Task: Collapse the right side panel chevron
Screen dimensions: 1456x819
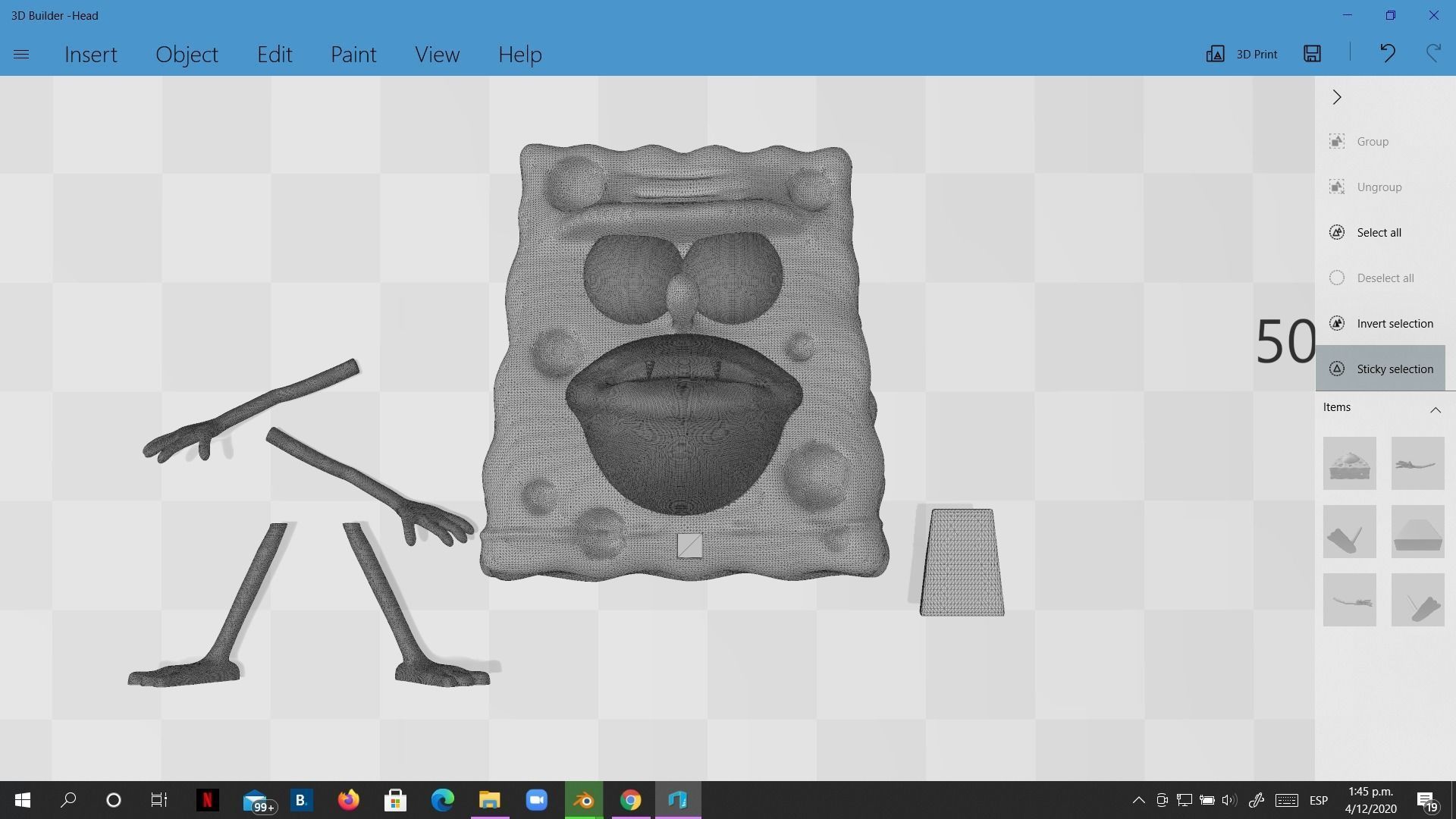Action: (x=1337, y=97)
